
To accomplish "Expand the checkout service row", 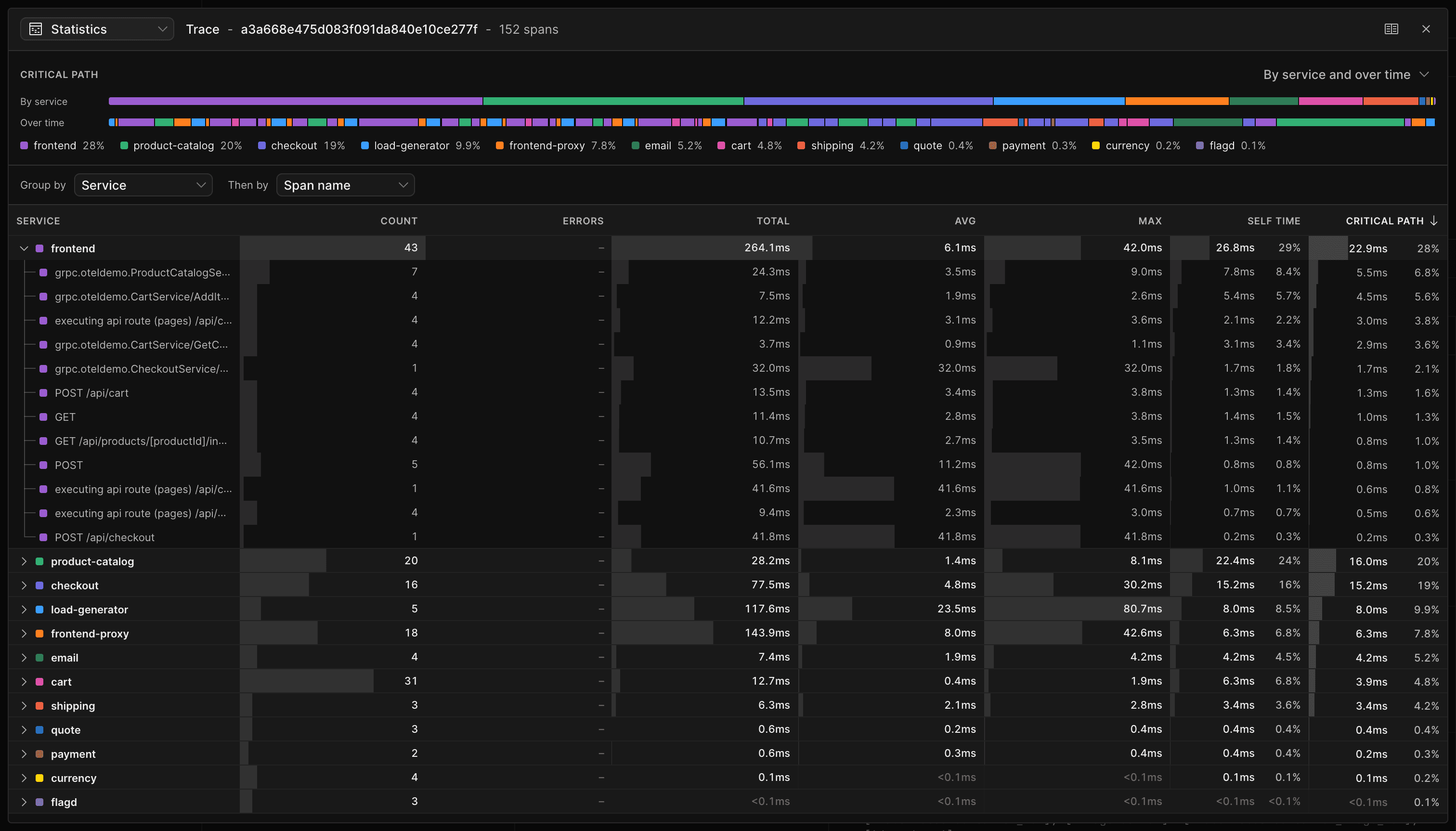I will click(24, 585).
